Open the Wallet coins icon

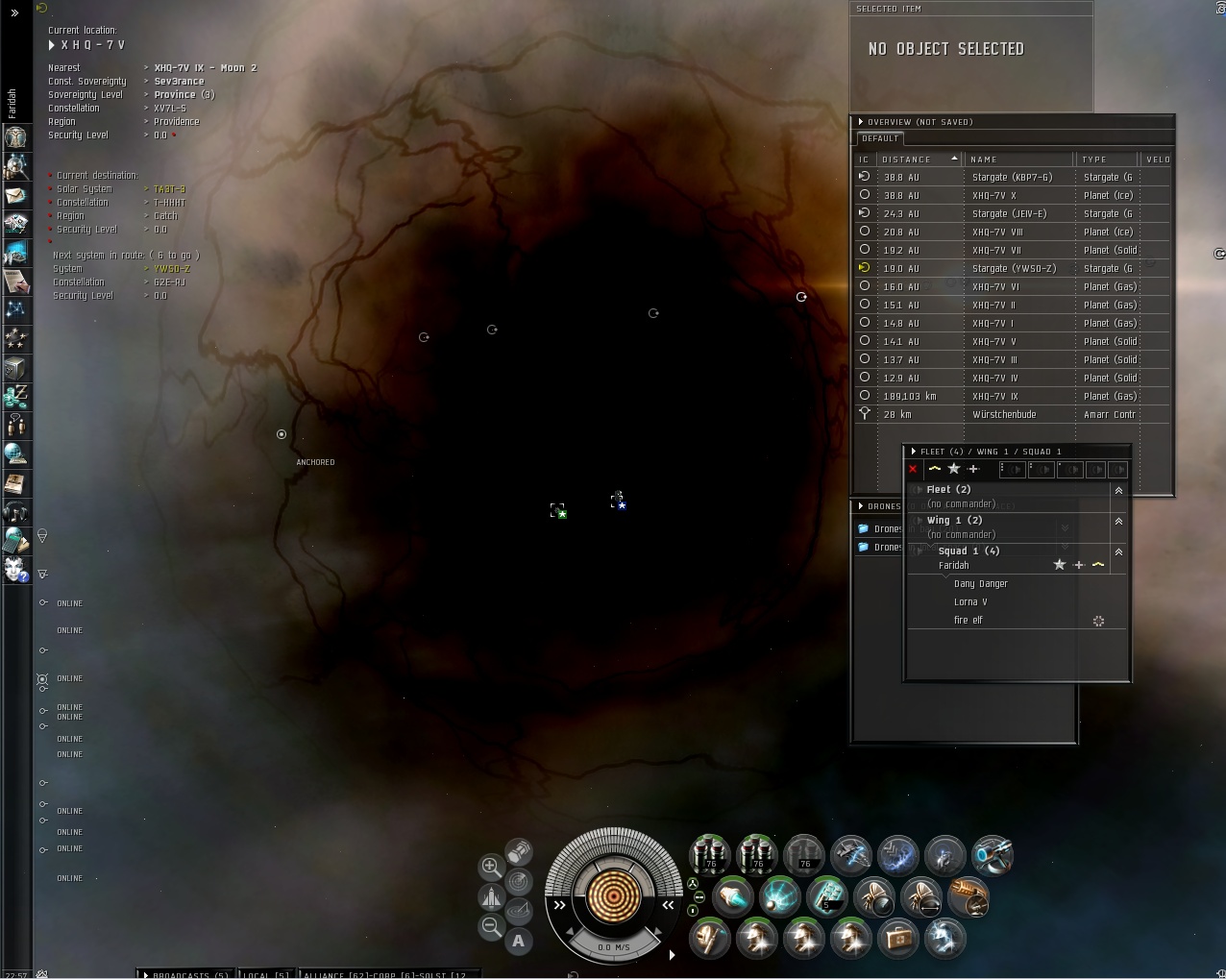(15, 397)
